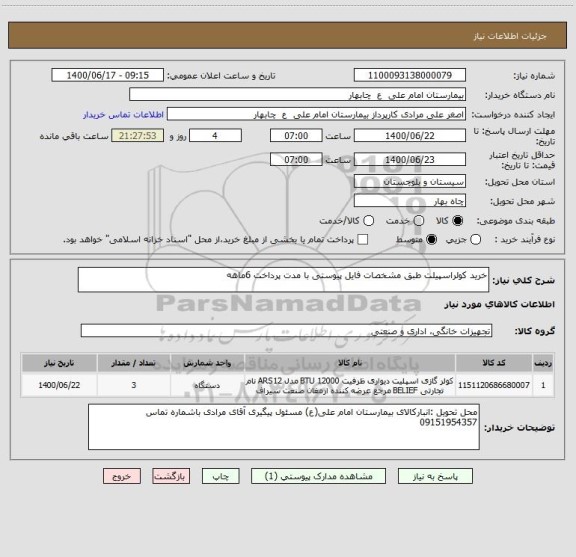The width and height of the screenshot is (576, 557).
Task: Click the استان محل تحویل field سیستان و بلوچستان
Action: pos(410,182)
